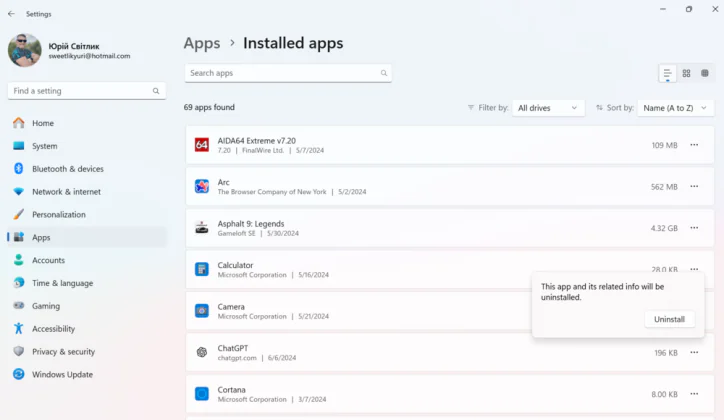The height and width of the screenshot is (420, 724).
Task: Open Network & internet settings
Action: (87, 192)
